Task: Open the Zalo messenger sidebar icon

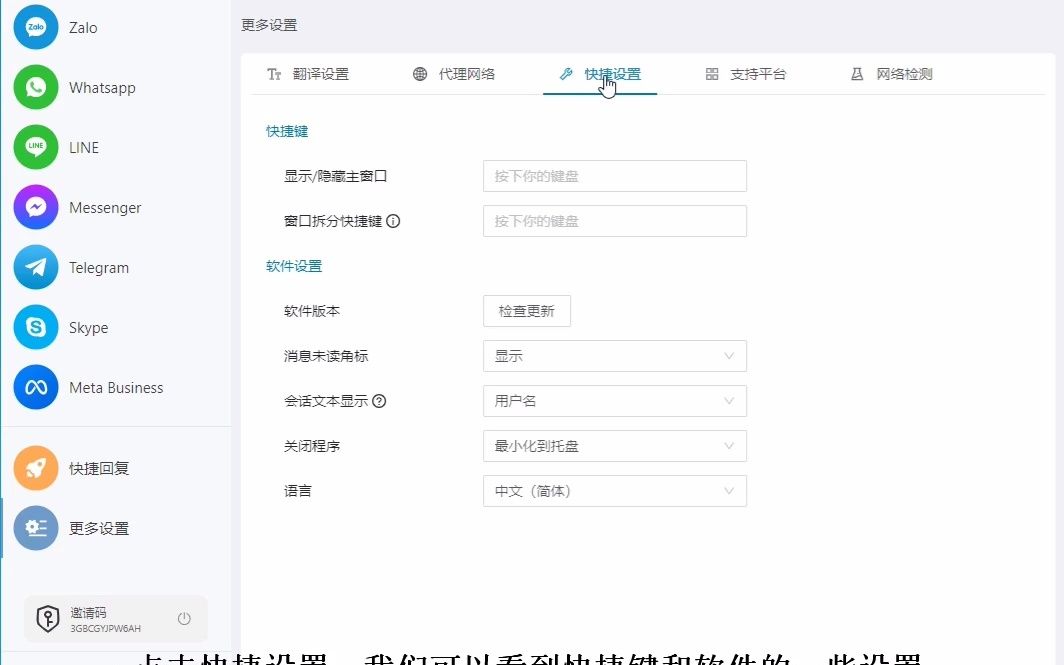Action: [x=36, y=28]
